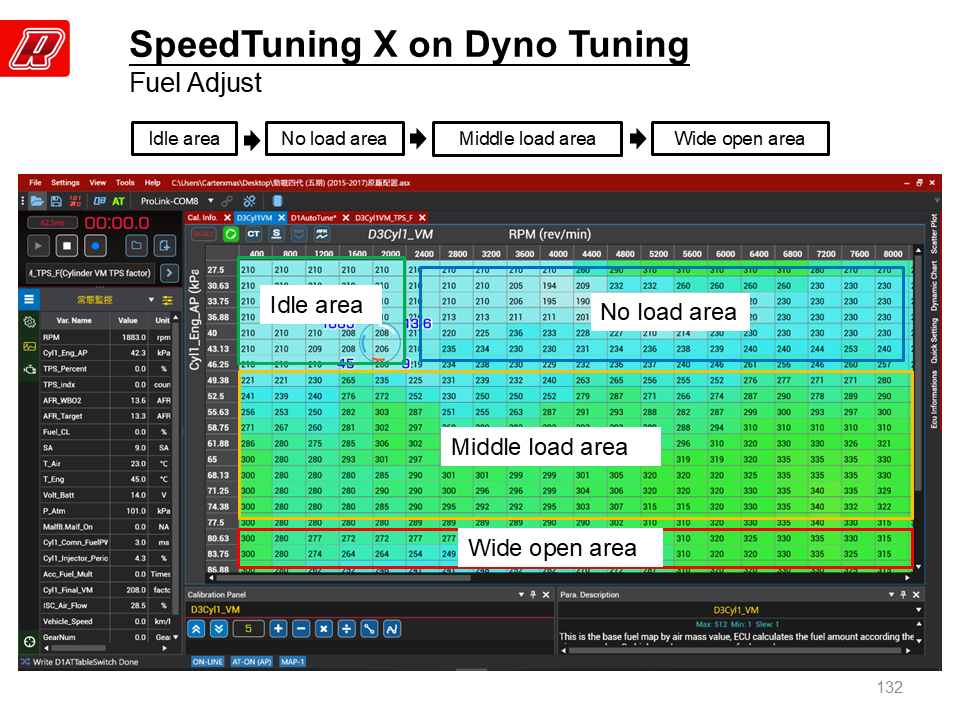Toggle the red SCALE button
The image size is (960, 720).
tap(204, 234)
